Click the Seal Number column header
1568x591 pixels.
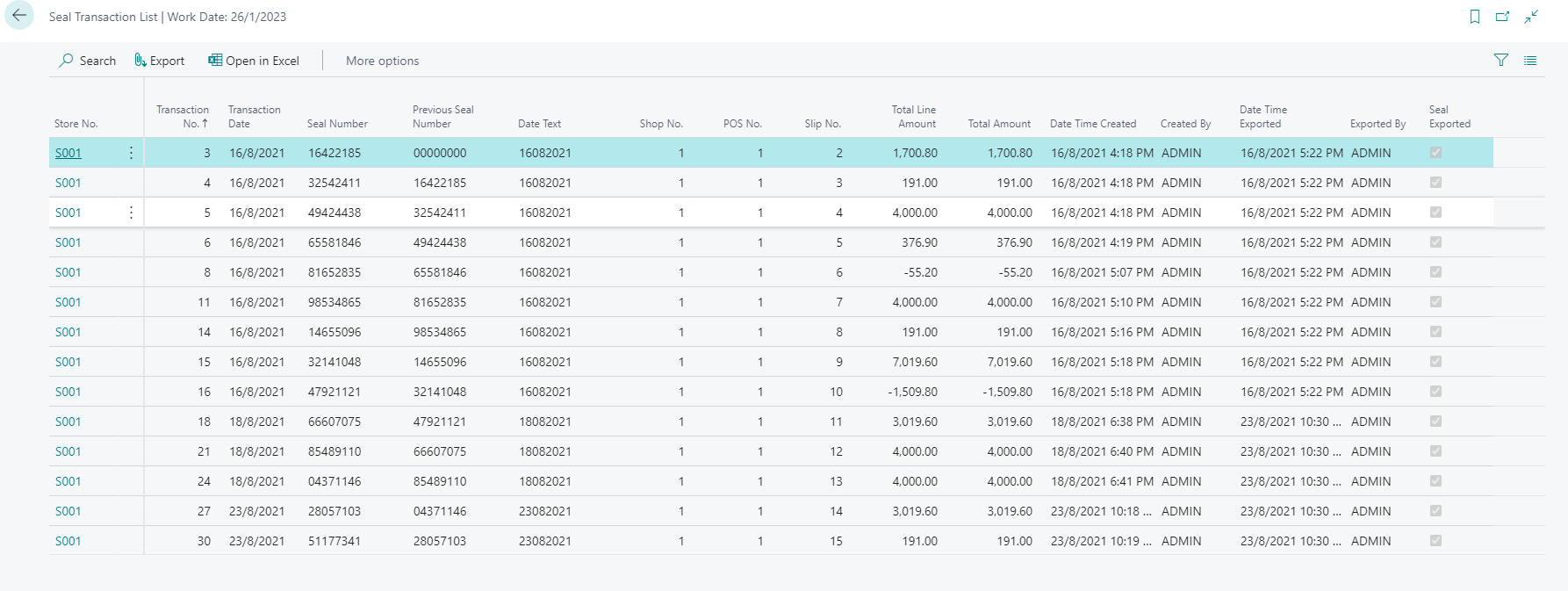337,124
